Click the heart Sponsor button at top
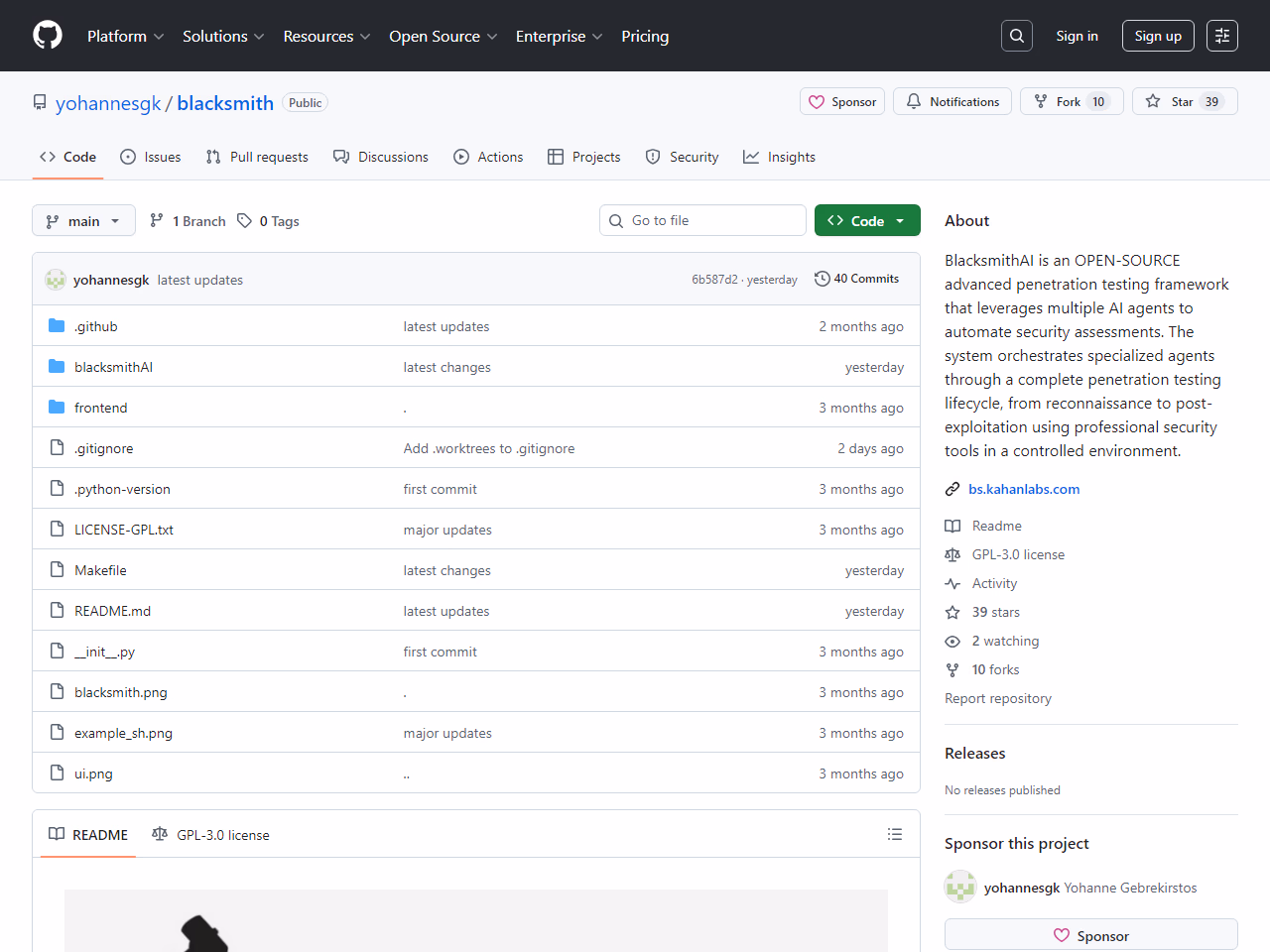Image resolution: width=1270 pixels, height=952 pixels. [x=843, y=101]
